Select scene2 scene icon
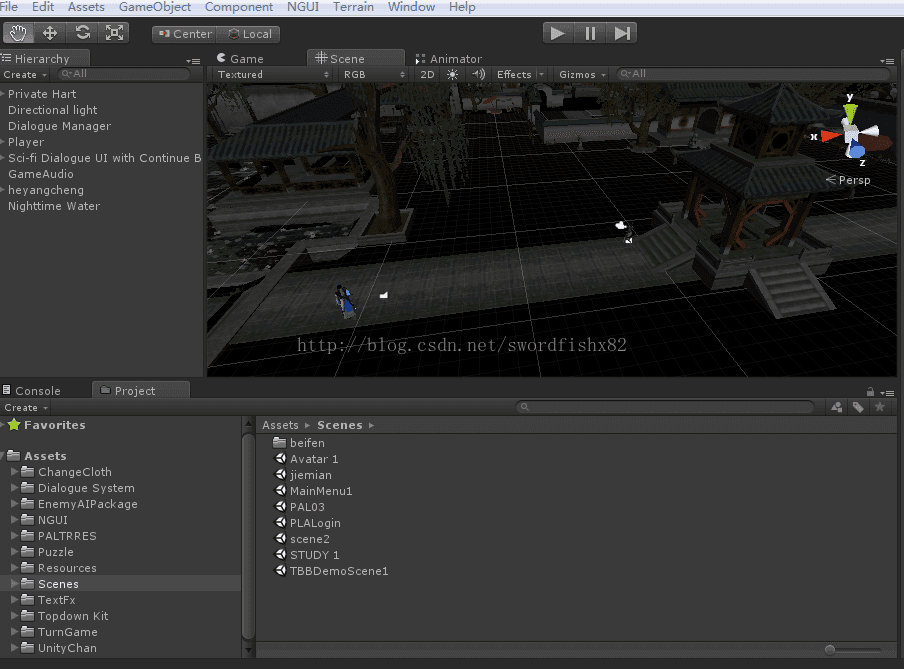 (x=280, y=539)
